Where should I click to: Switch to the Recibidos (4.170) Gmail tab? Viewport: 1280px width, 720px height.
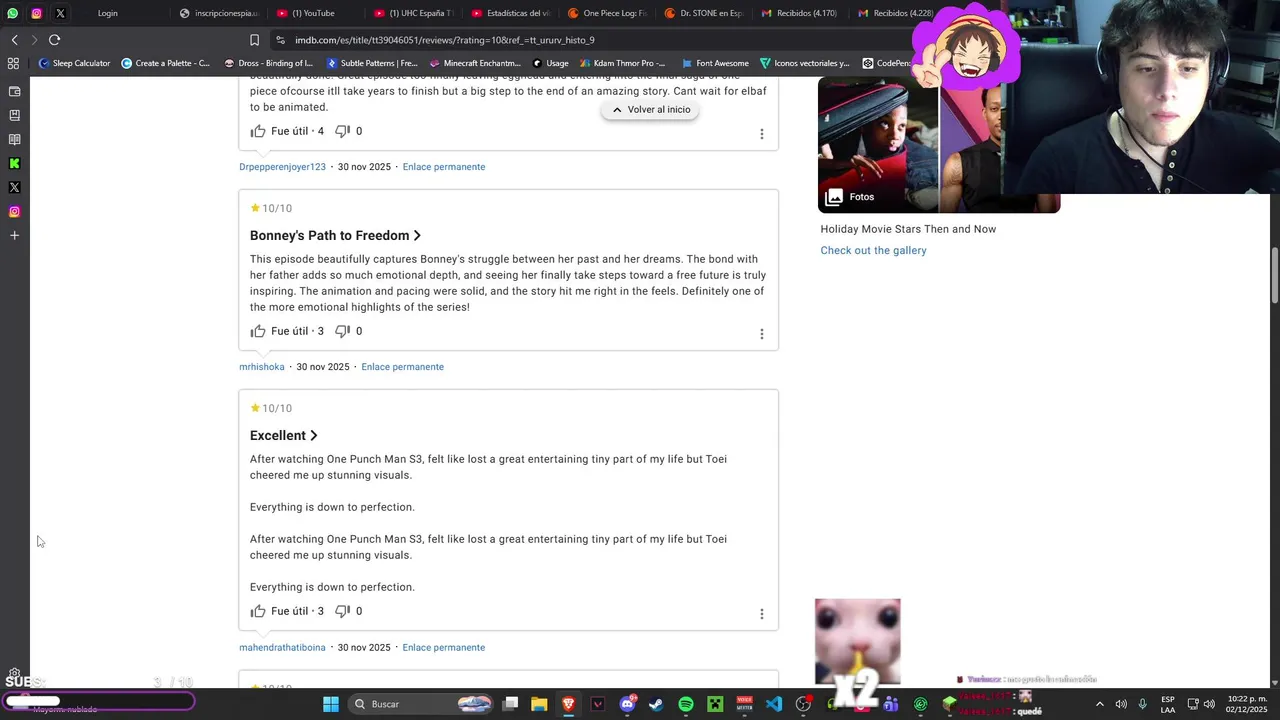pos(801,13)
